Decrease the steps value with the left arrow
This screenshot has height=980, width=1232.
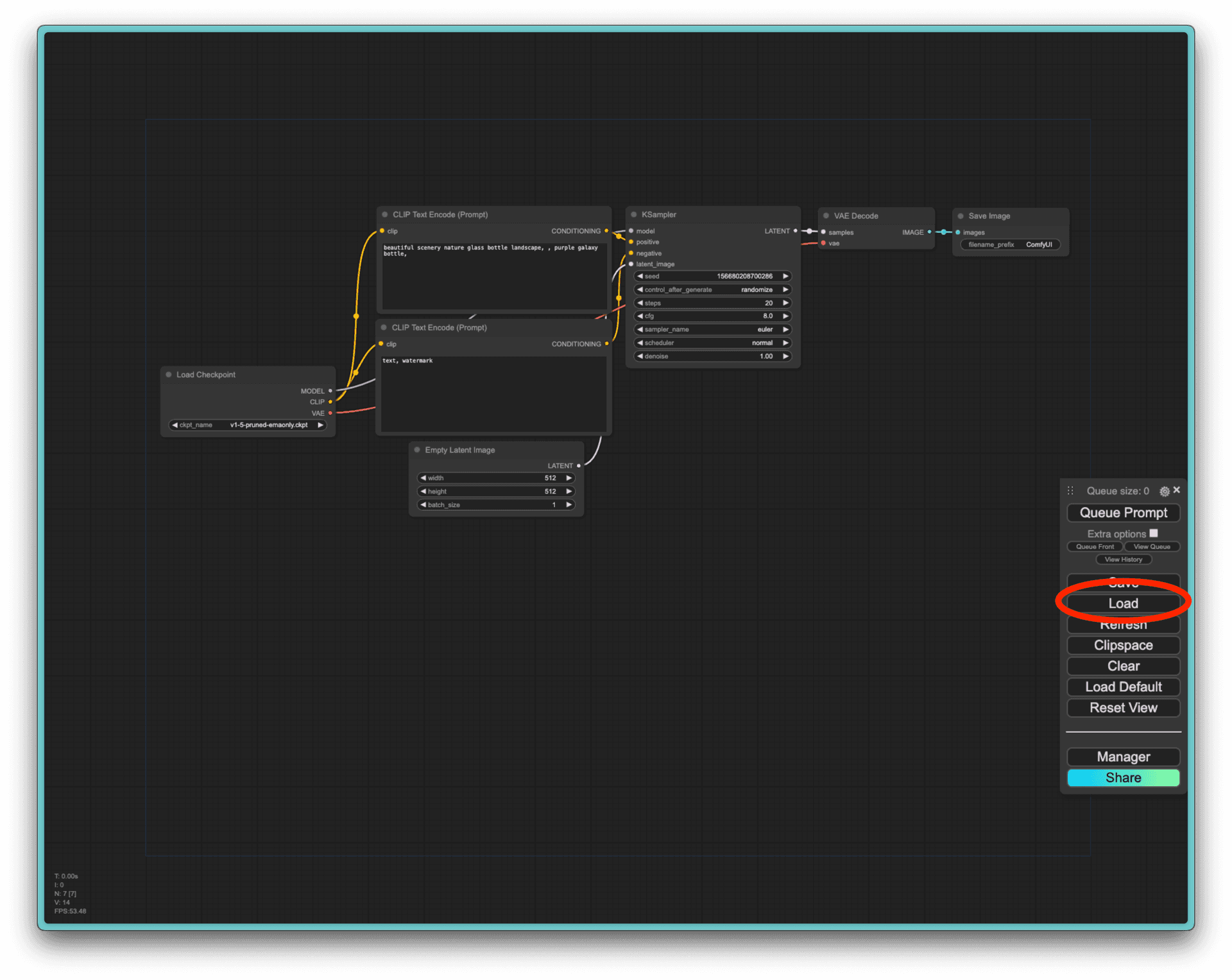coord(640,303)
